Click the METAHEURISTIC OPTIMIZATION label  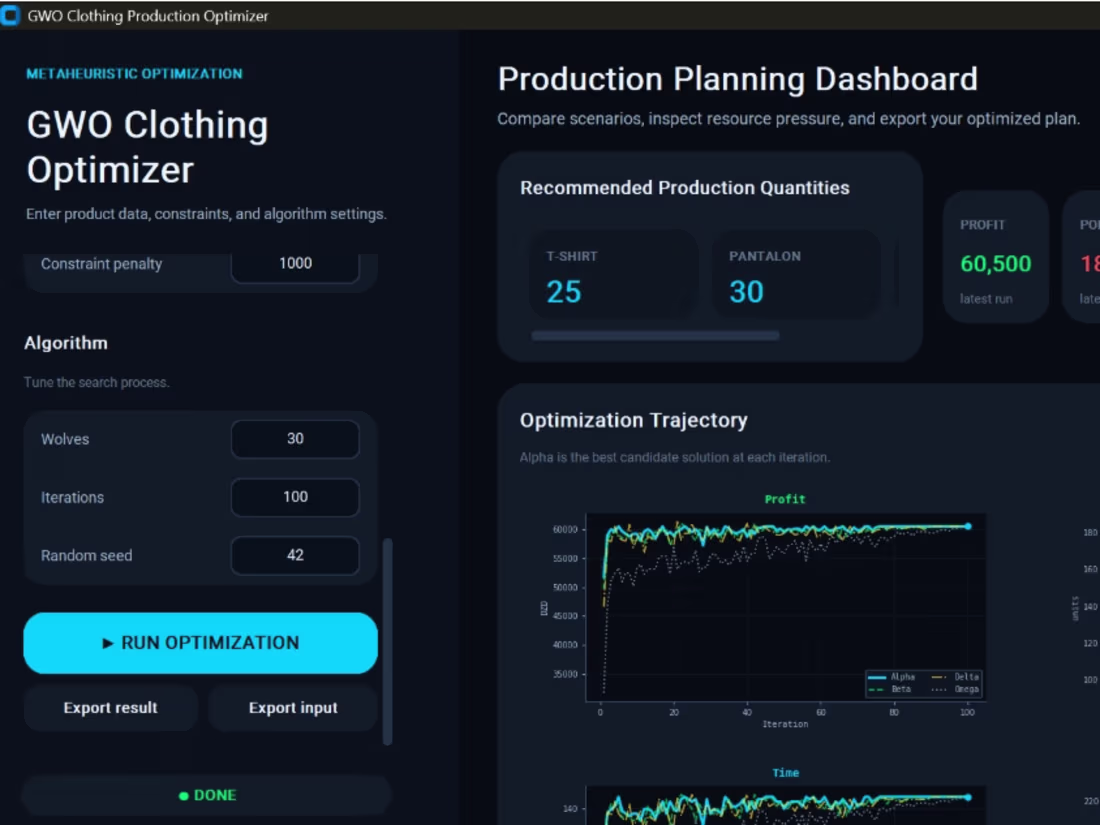[x=134, y=74]
